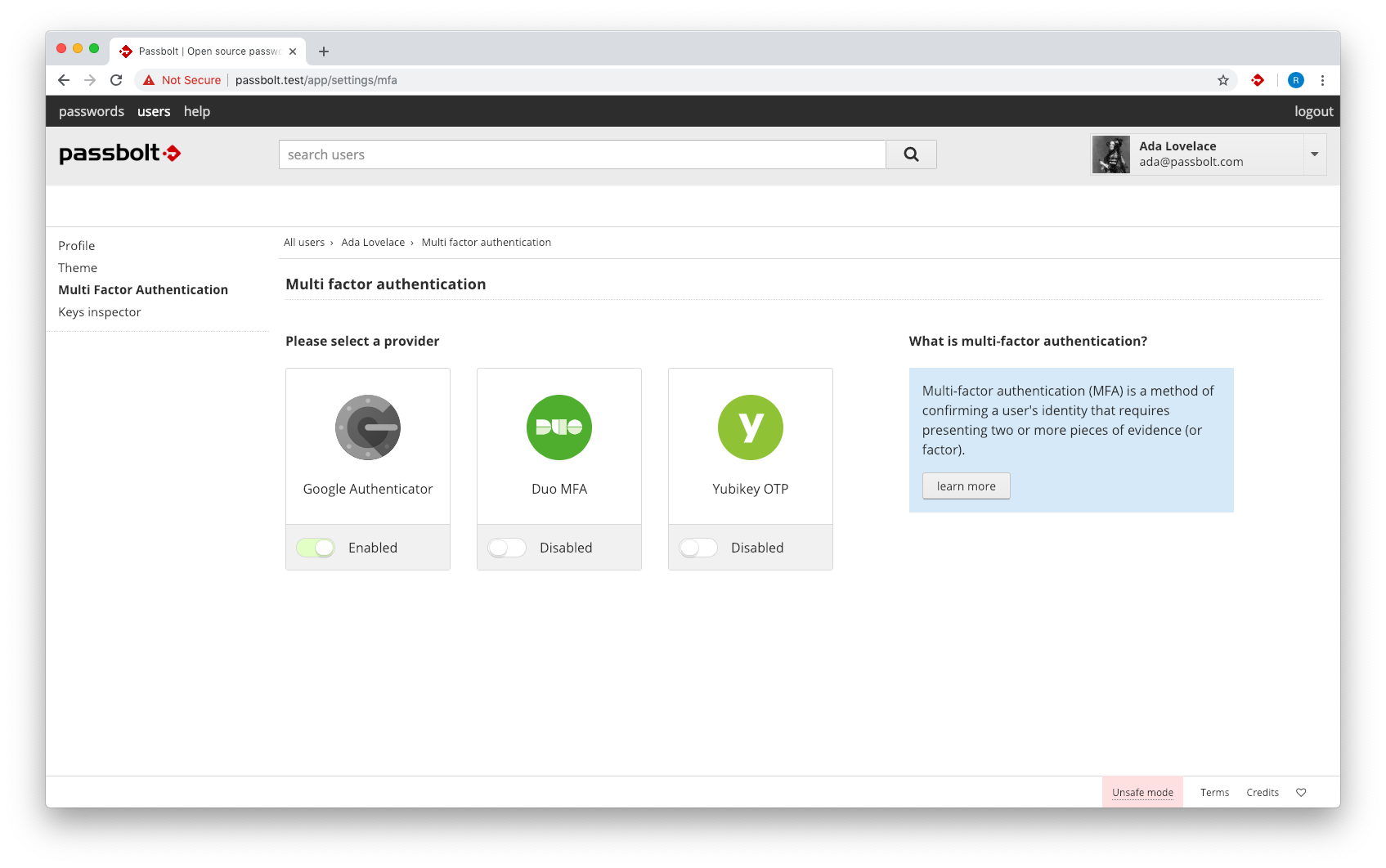Click the Google Authenticator logo icon
1386x868 pixels.
[368, 427]
